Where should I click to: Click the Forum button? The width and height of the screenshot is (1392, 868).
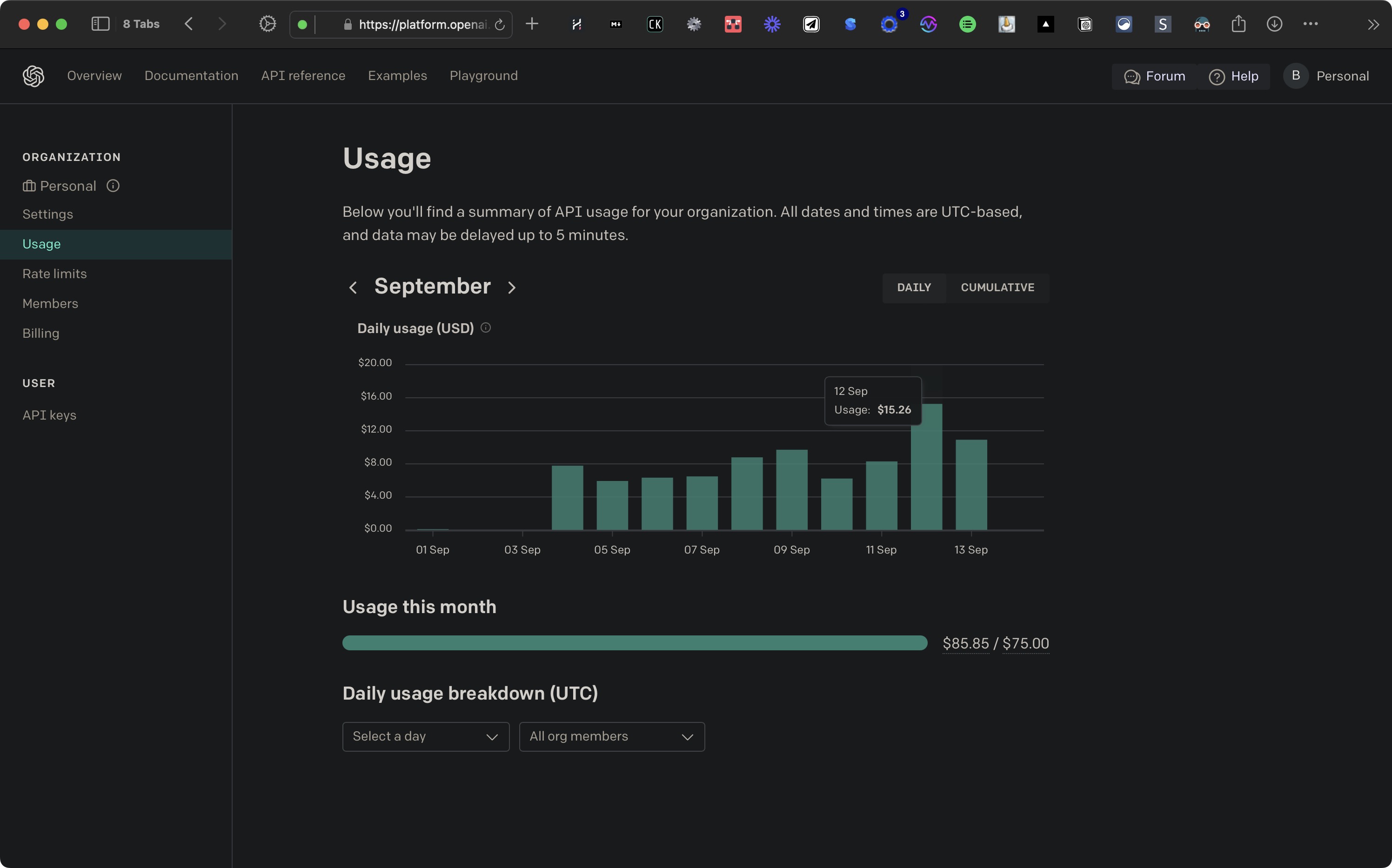pyautogui.click(x=1154, y=76)
